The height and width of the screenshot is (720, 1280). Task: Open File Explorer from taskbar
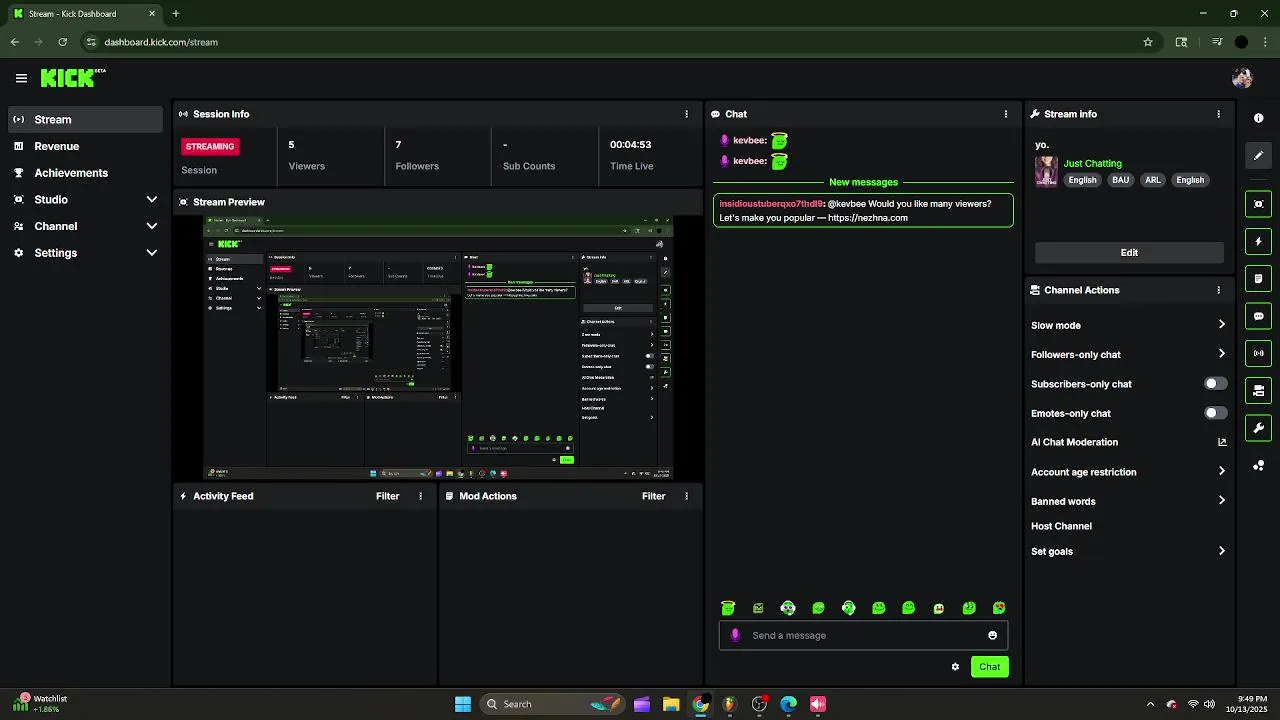[x=671, y=704]
